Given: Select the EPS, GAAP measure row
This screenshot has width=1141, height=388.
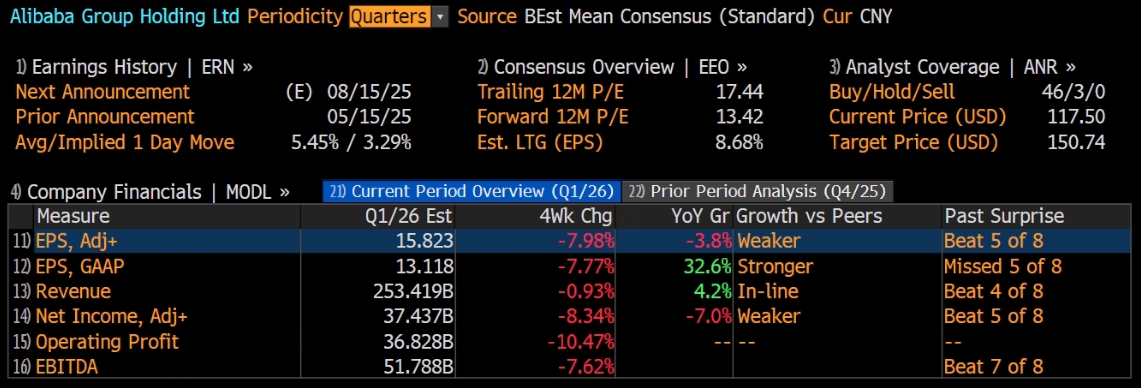Looking at the screenshot, I should [570, 266].
